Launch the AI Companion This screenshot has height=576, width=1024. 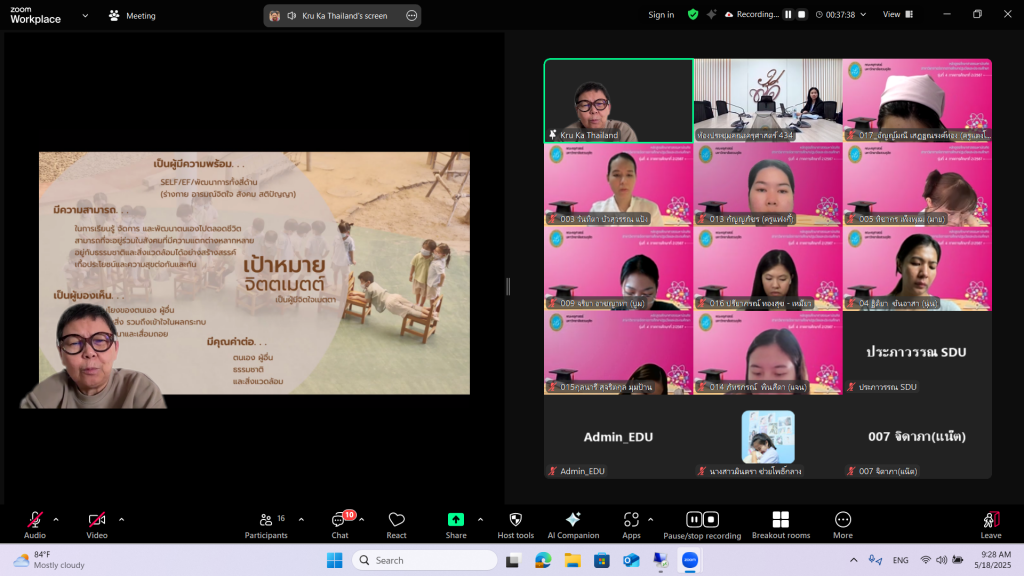click(573, 521)
